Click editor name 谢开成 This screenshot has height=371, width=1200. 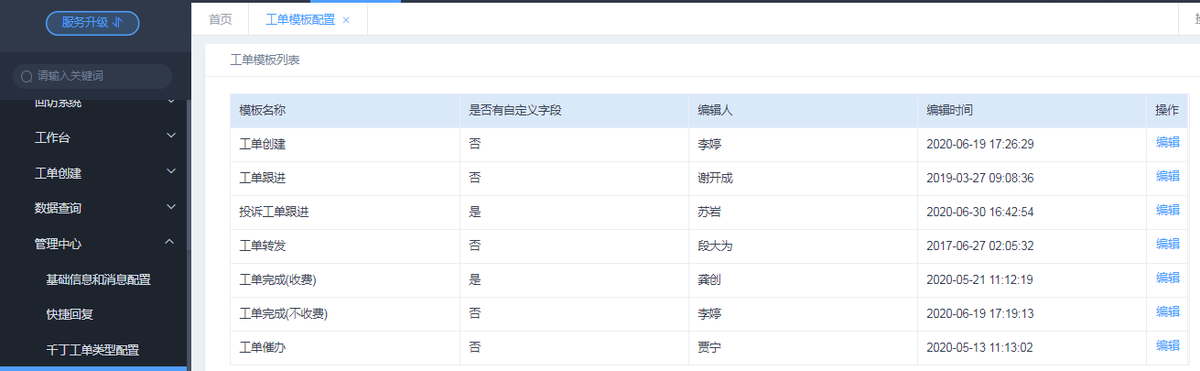(x=715, y=178)
